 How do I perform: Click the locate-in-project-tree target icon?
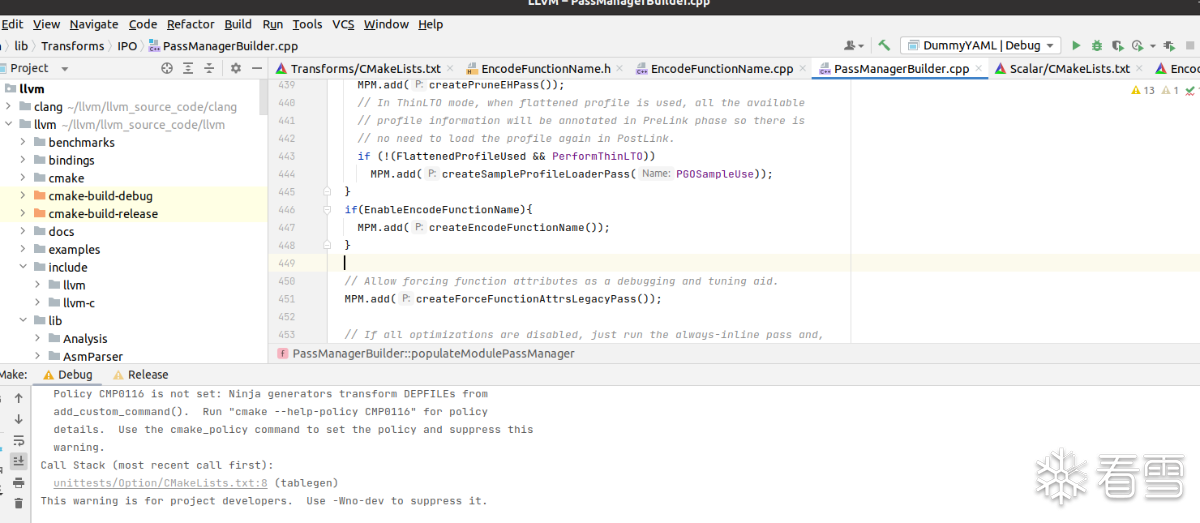[x=167, y=68]
